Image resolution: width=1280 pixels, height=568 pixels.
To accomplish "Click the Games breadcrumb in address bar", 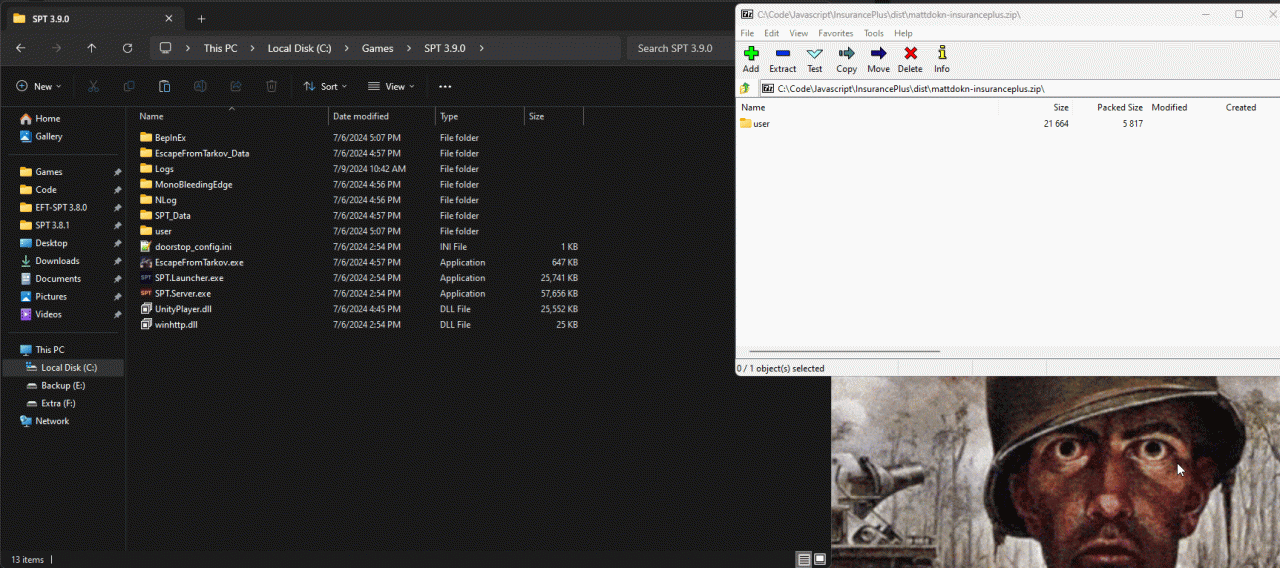I will coord(377,48).
